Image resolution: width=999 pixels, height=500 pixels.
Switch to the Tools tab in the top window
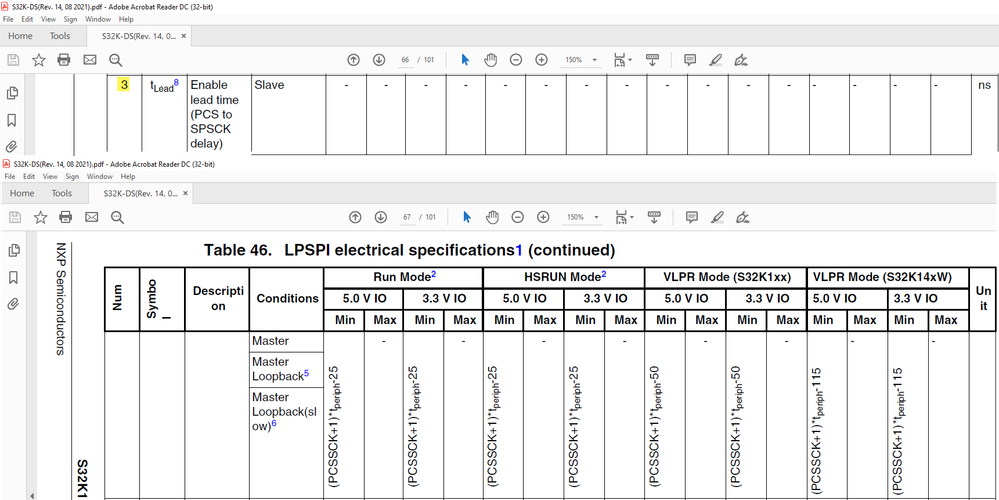coord(60,36)
